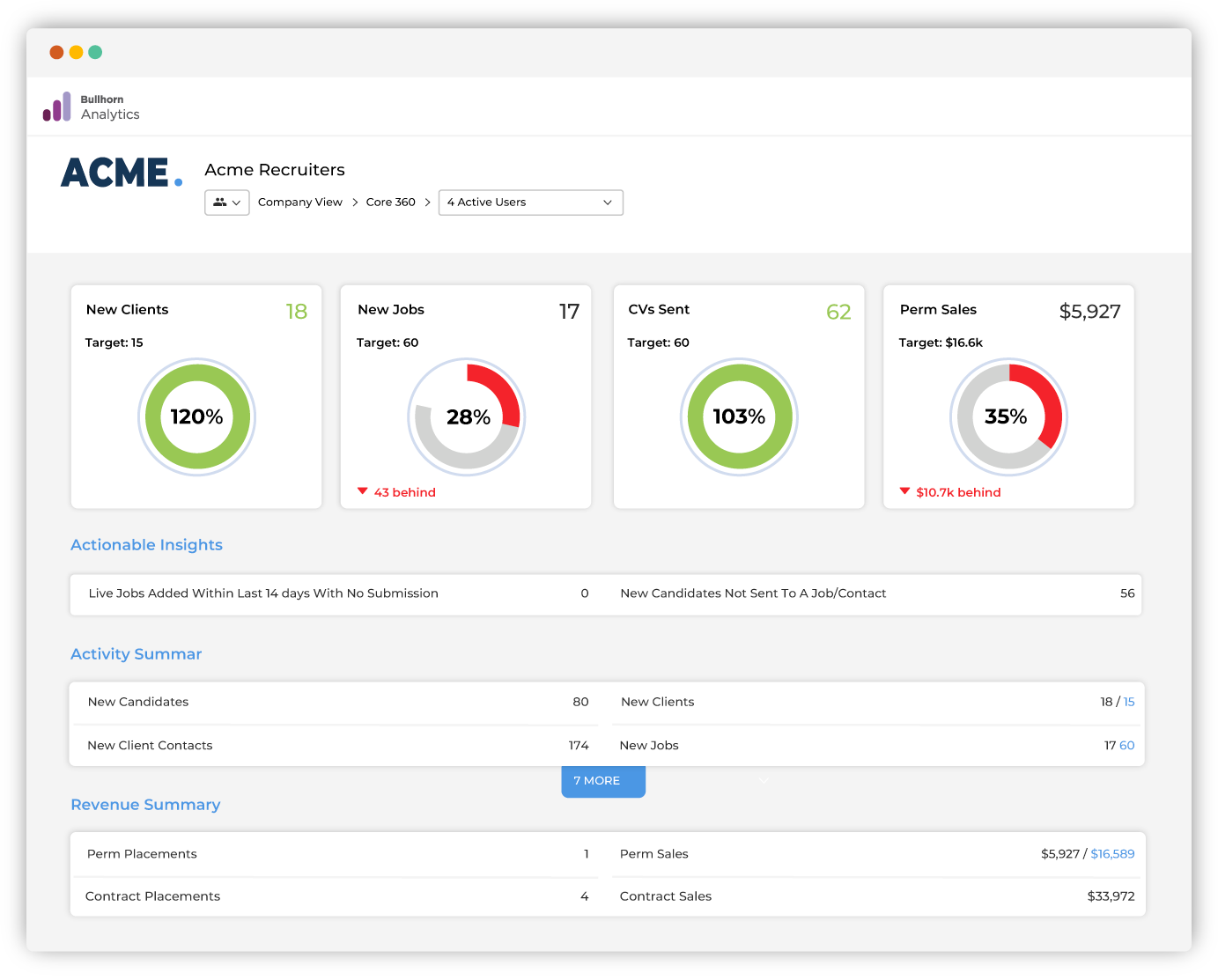Open the Revenue Summary section heading

(x=145, y=805)
